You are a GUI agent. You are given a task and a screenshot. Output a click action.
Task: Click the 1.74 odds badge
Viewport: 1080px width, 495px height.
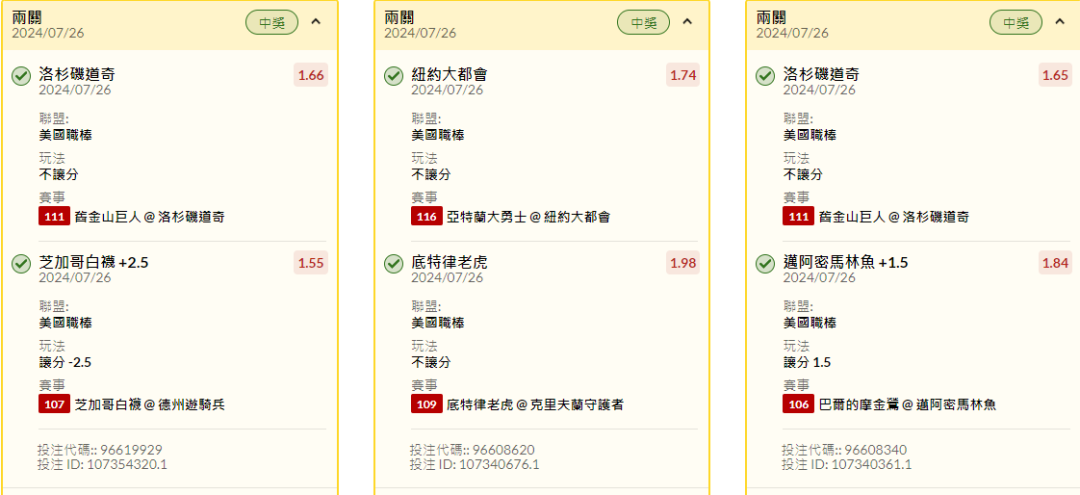click(x=683, y=75)
